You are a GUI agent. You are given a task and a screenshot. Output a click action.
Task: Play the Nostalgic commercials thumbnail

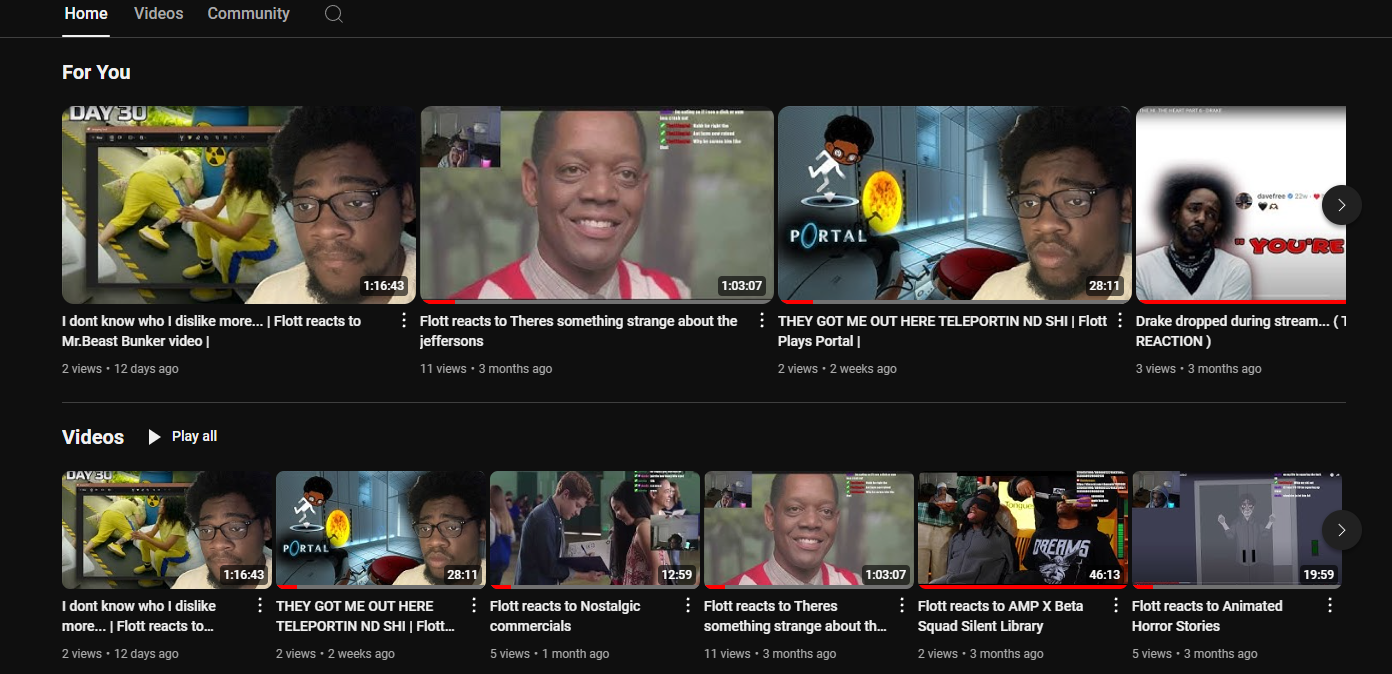coord(595,530)
